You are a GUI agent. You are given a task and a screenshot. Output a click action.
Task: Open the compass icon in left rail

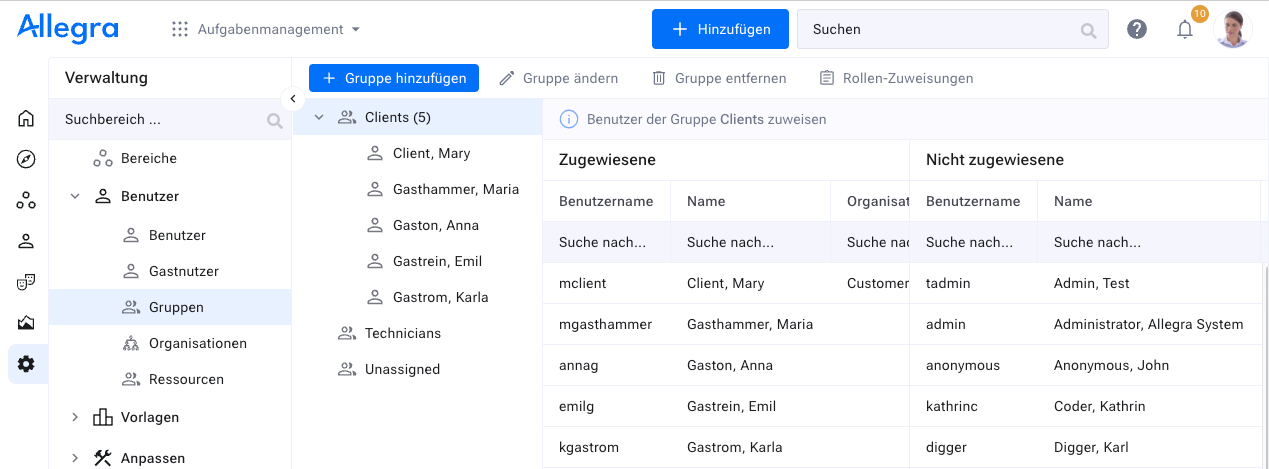click(x=26, y=159)
